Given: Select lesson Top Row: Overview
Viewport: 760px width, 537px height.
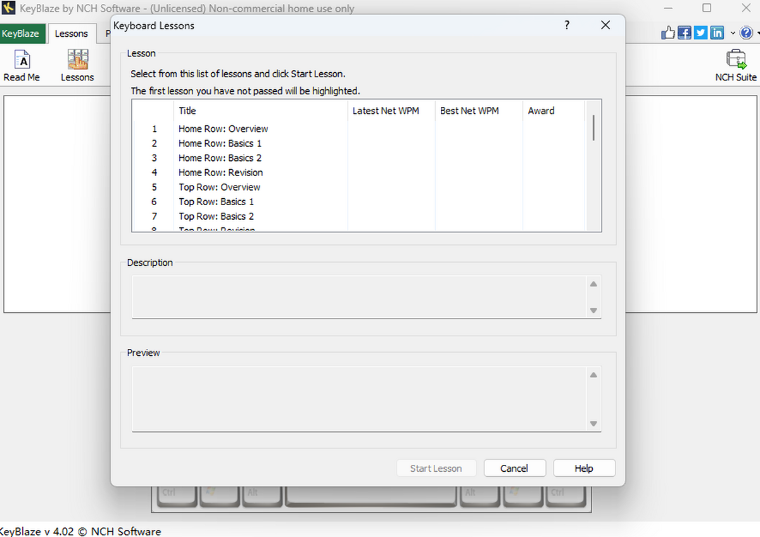Looking at the screenshot, I should [219, 187].
